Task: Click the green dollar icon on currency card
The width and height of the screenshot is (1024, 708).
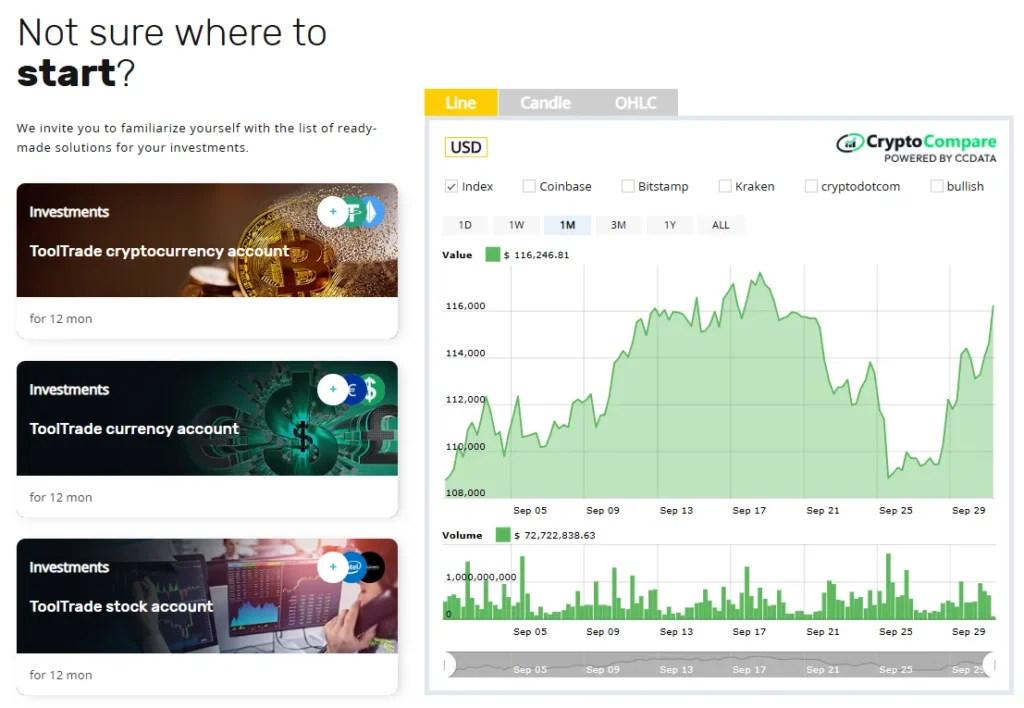Action: 372,389
